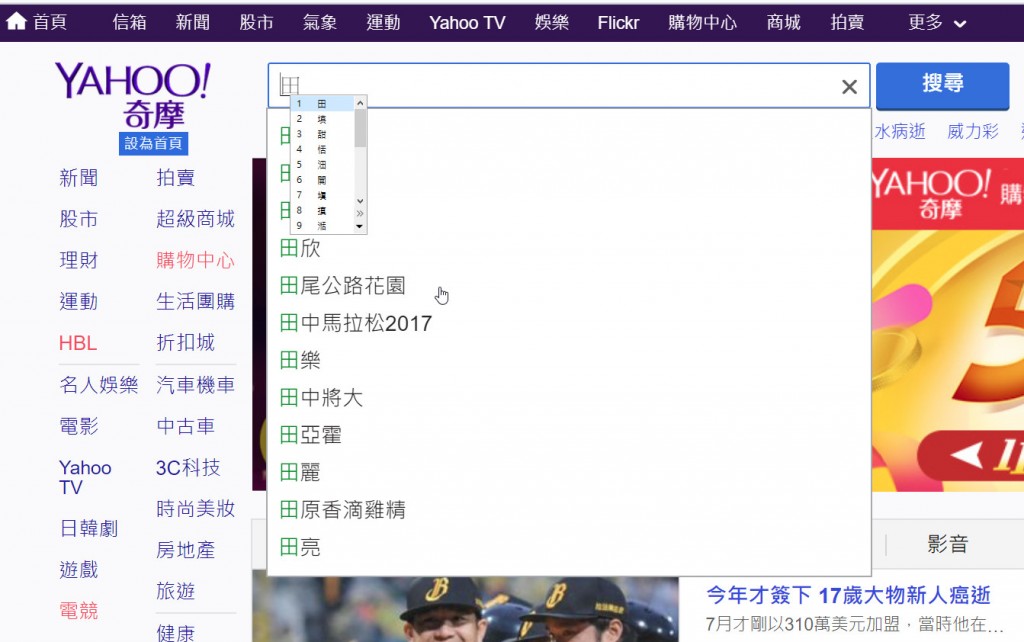The height and width of the screenshot is (642, 1024).
Task: Expand IME candidates with double chevron
Action: [360, 214]
